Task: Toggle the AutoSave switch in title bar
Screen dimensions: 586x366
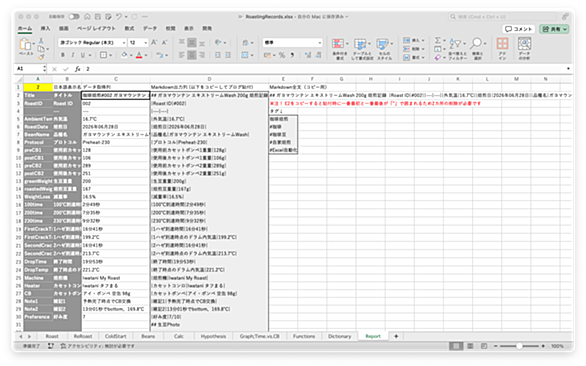Action: click(74, 16)
